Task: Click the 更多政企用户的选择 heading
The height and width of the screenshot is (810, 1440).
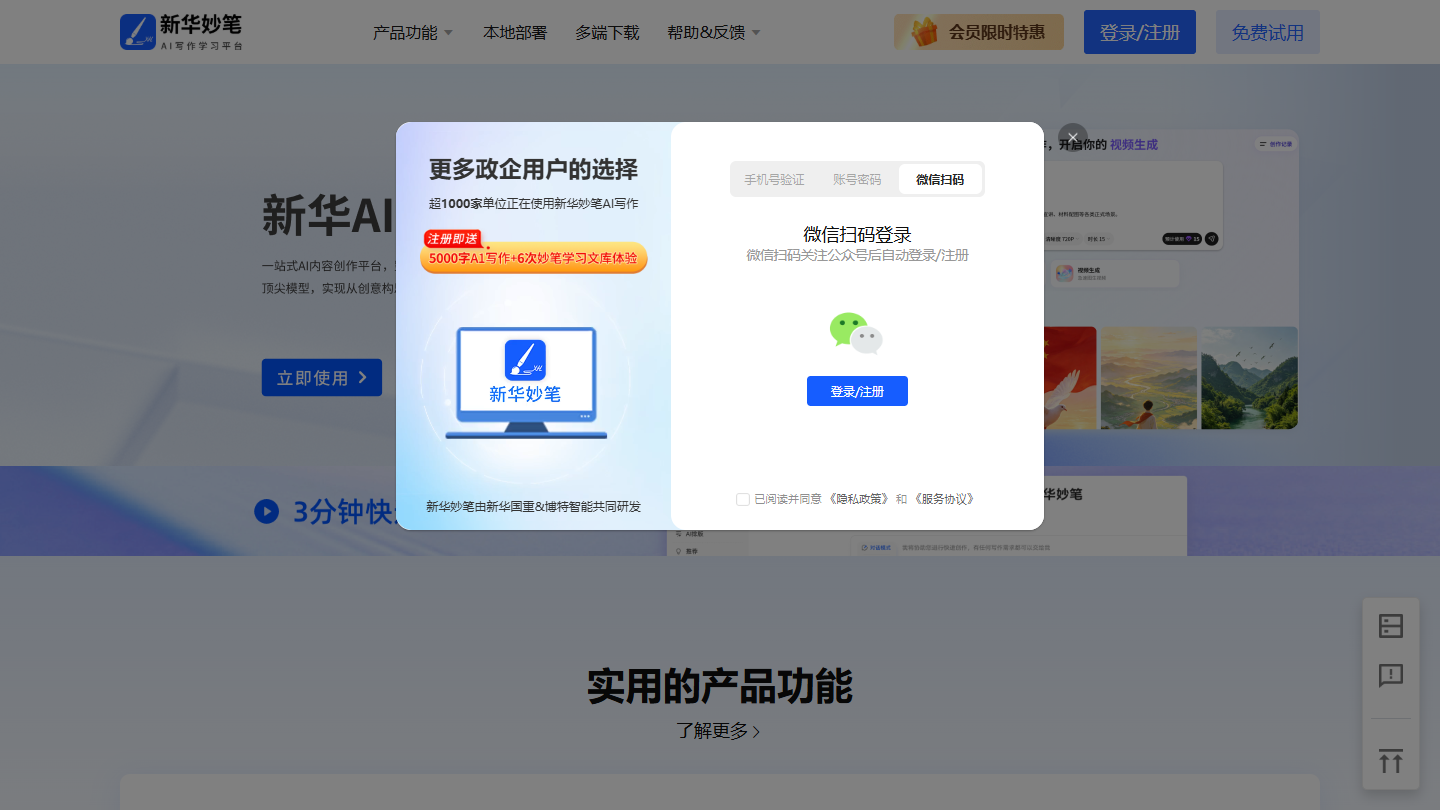Action: point(533,169)
